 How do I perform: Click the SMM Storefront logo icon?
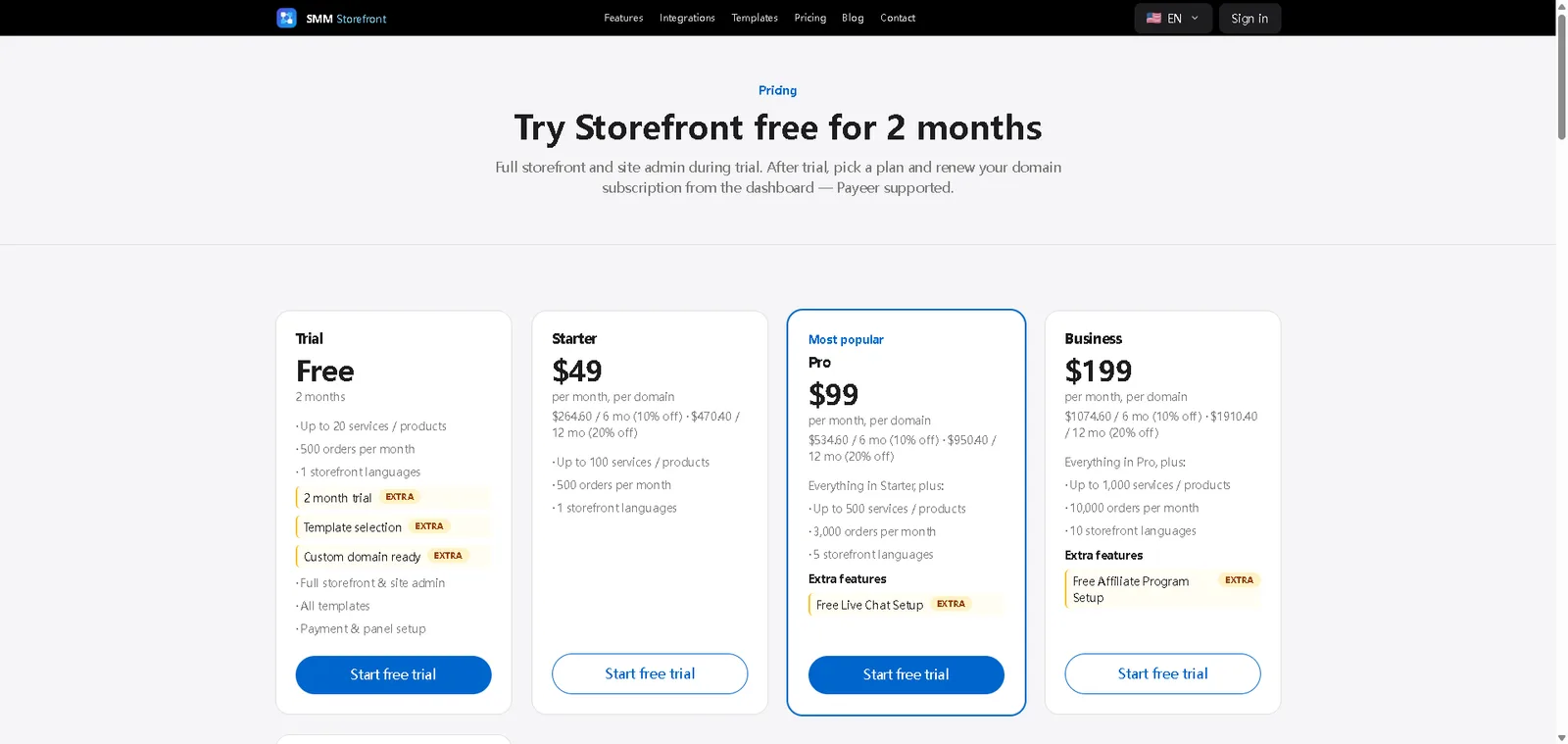point(286,18)
